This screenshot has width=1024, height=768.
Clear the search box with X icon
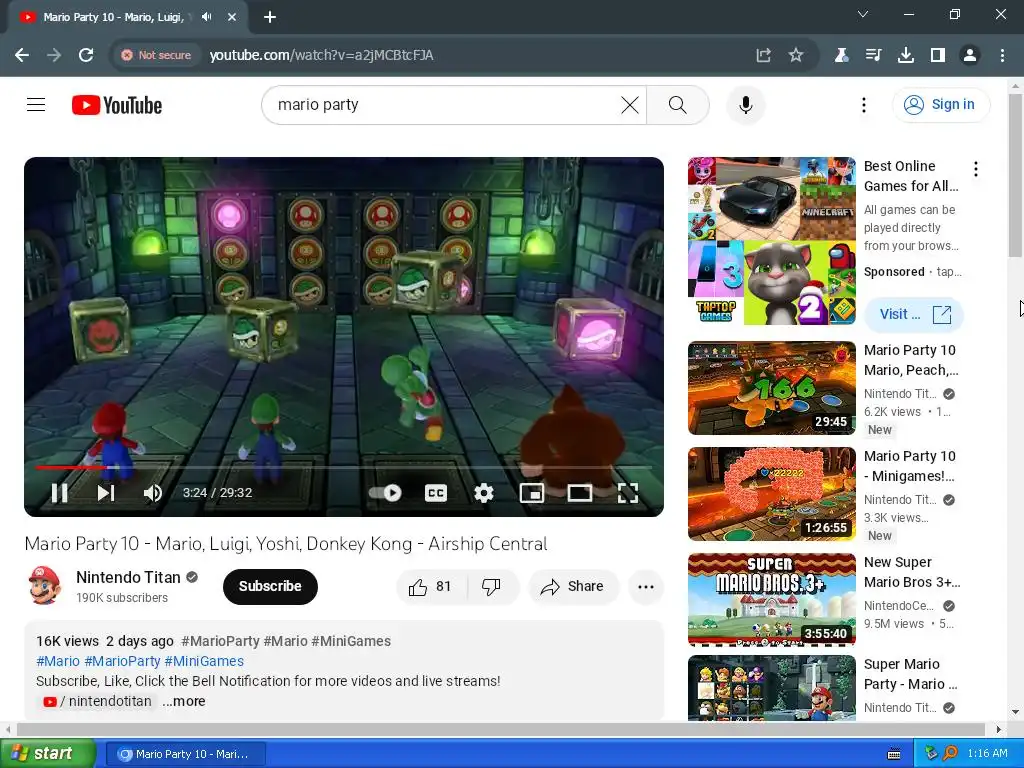pyautogui.click(x=630, y=104)
